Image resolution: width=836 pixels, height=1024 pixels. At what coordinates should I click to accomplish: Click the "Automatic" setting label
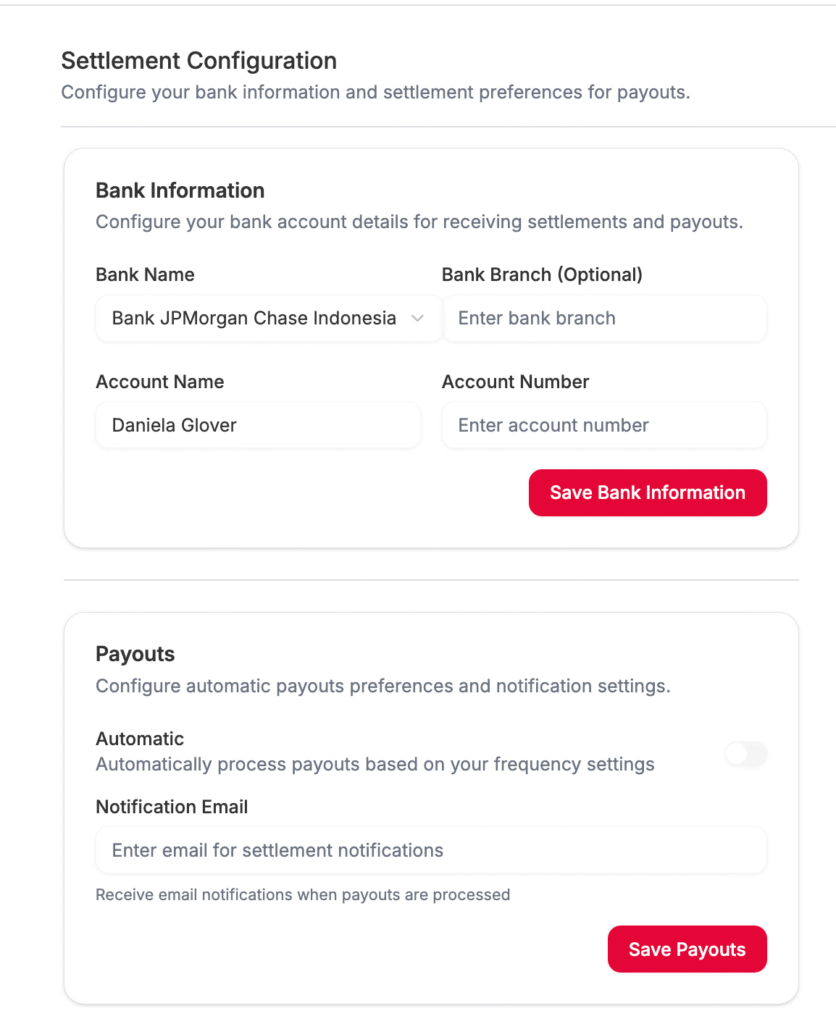point(140,738)
